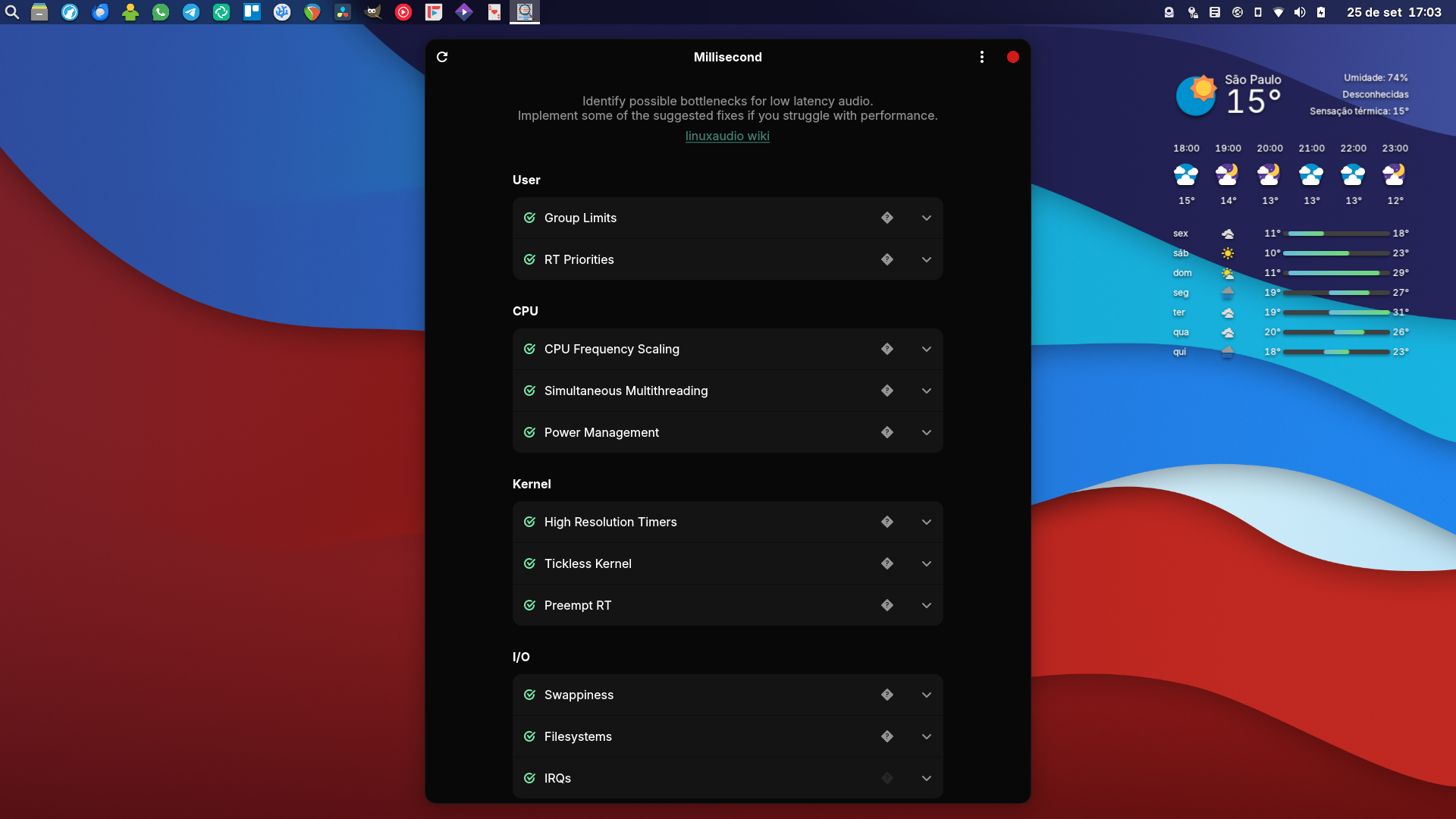The image size is (1456, 819).
Task: Open Telegram from the top panel
Action: 191,12
